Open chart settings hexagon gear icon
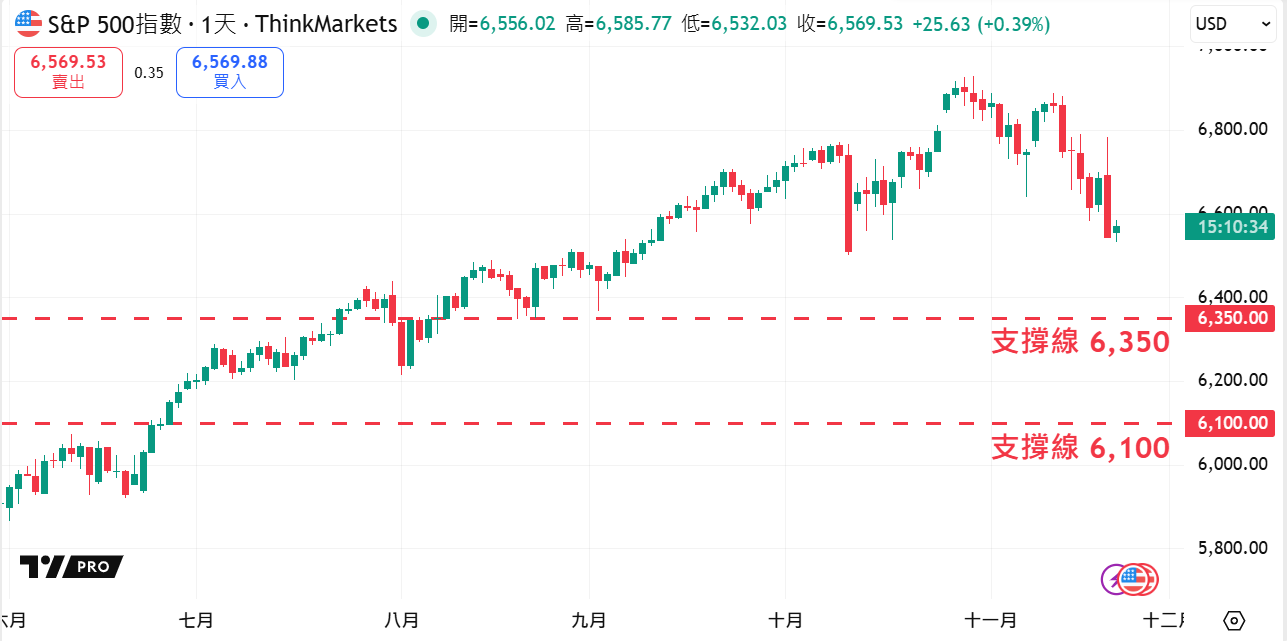The image size is (1287, 641). pyautogui.click(x=1234, y=620)
